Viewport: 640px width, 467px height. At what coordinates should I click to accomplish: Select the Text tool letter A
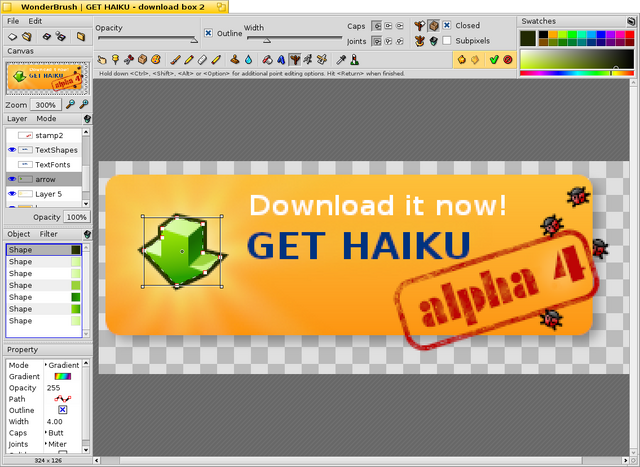tap(281, 60)
